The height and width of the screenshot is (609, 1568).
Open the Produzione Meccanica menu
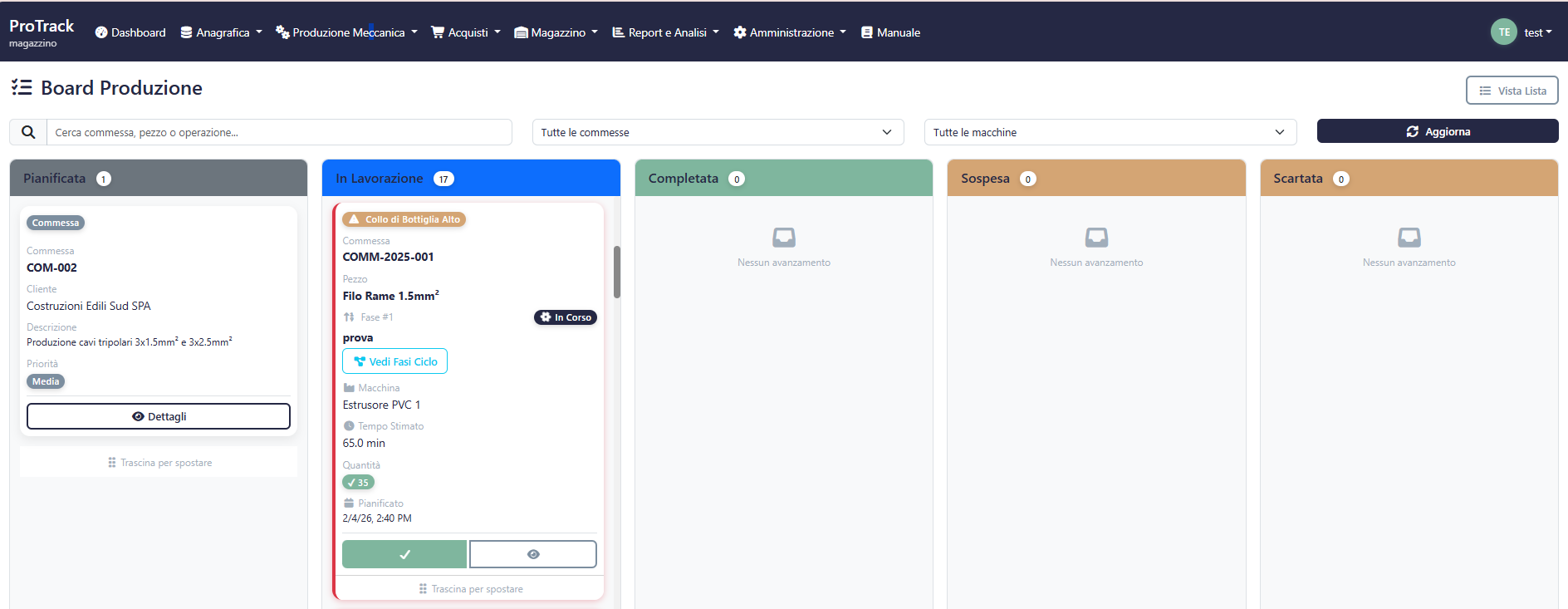point(347,32)
